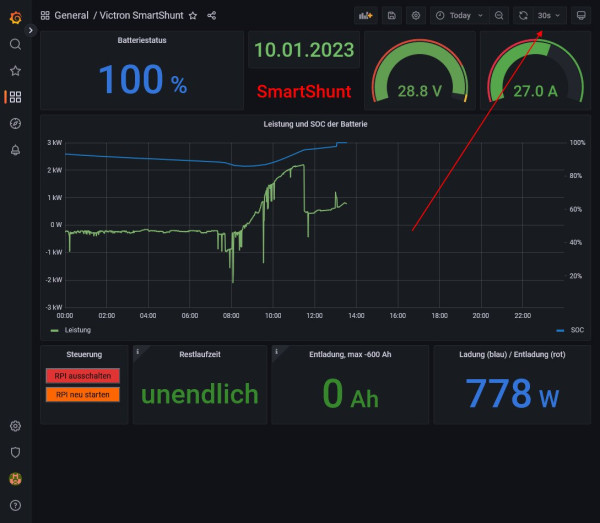Open the Alerting bell icon

[15, 150]
